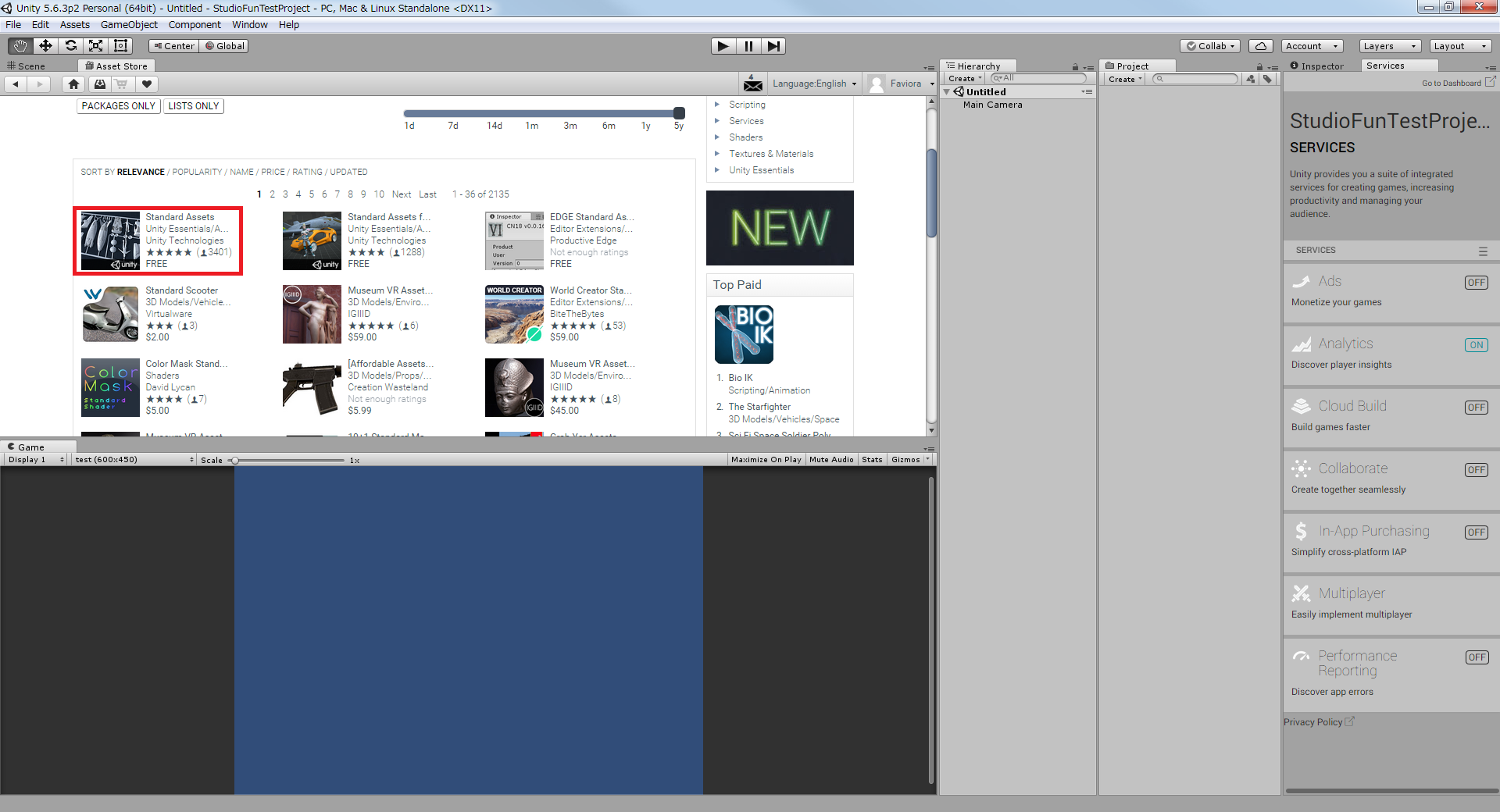This screenshot has height=812, width=1500.
Task: Open the Display 1 dropdown
Action: tap(36, 460)
